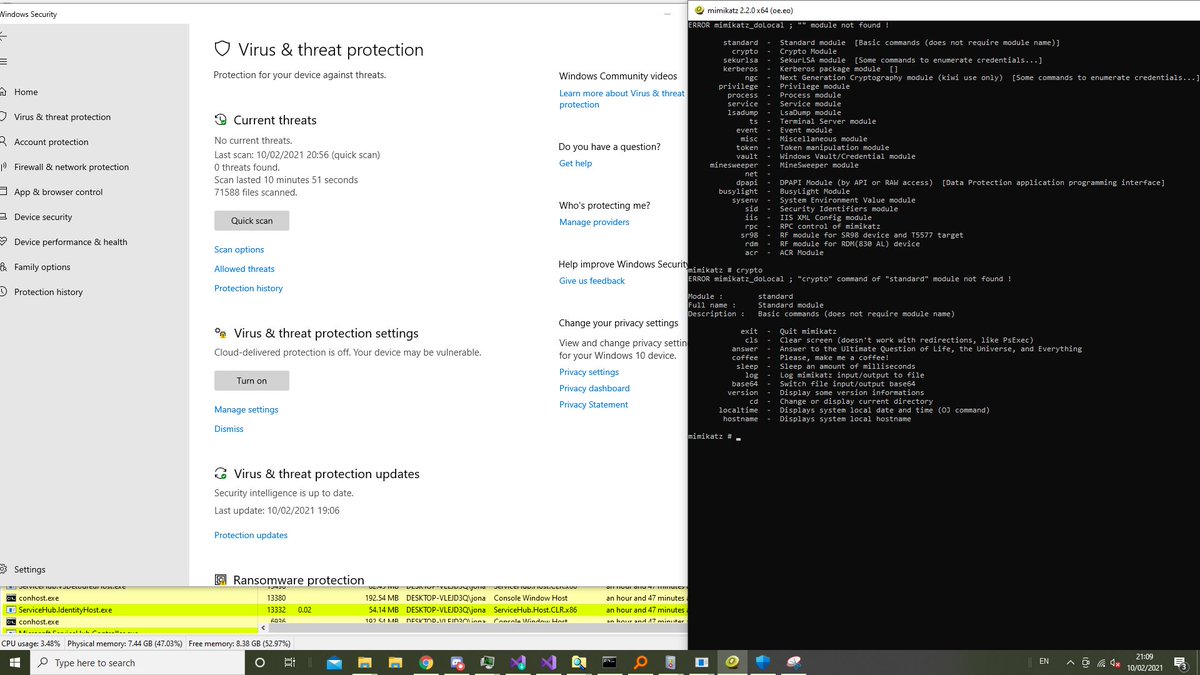Image resolution: width=1200 pixels, height=675 pixels.
Task: Open Privacy settings link
Action: point(589,372)
